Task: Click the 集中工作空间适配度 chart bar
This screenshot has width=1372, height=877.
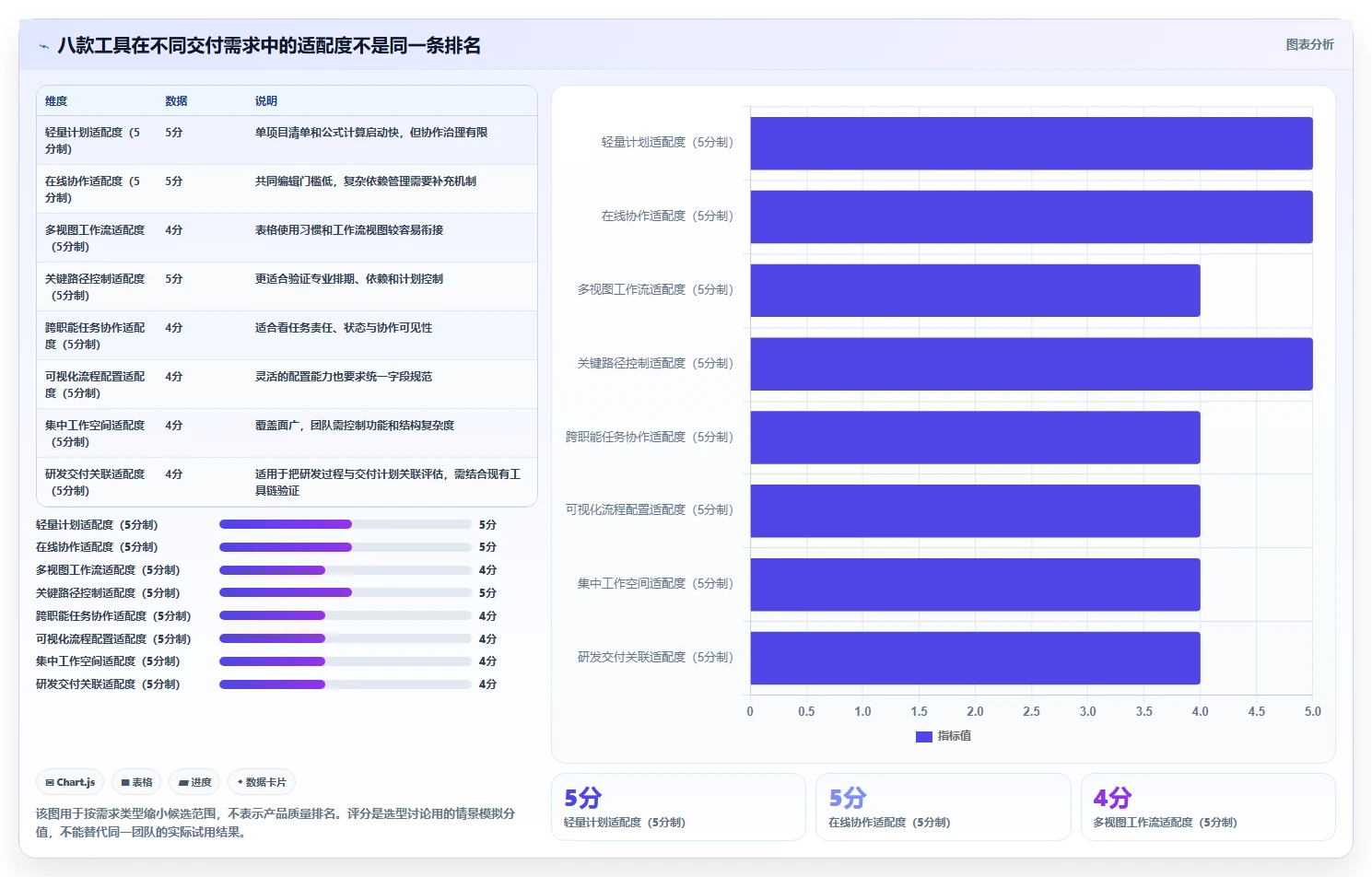Action: pos(975,584)
